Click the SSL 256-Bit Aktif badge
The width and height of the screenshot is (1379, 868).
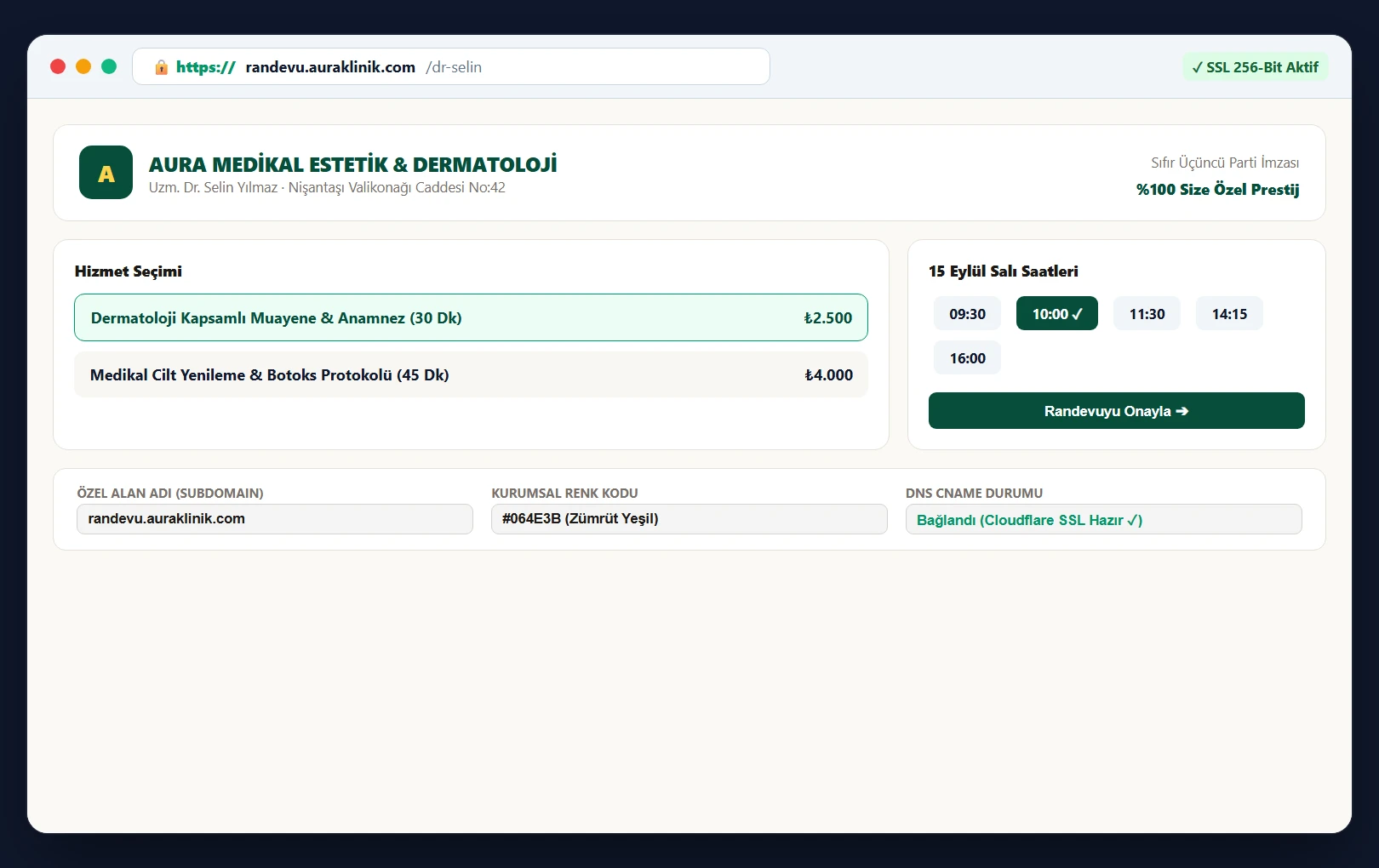tap(1255, 67)
